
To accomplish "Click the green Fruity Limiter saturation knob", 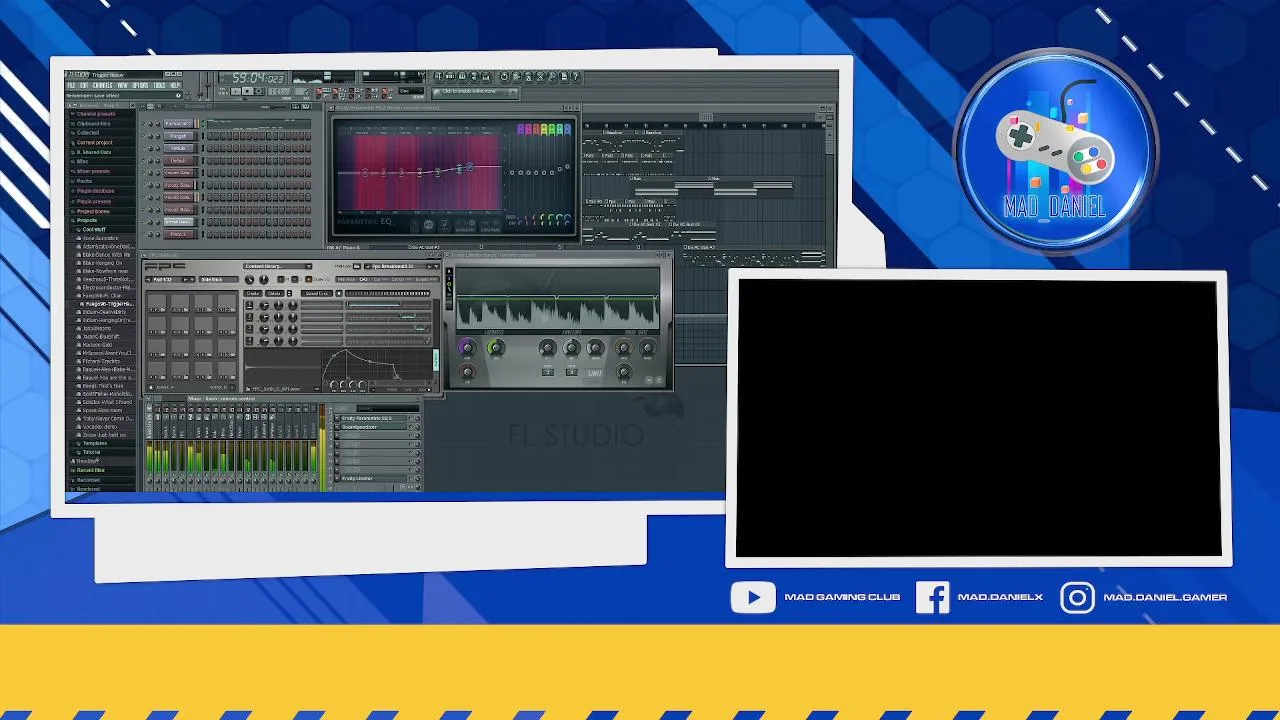I will coord(496,347).
